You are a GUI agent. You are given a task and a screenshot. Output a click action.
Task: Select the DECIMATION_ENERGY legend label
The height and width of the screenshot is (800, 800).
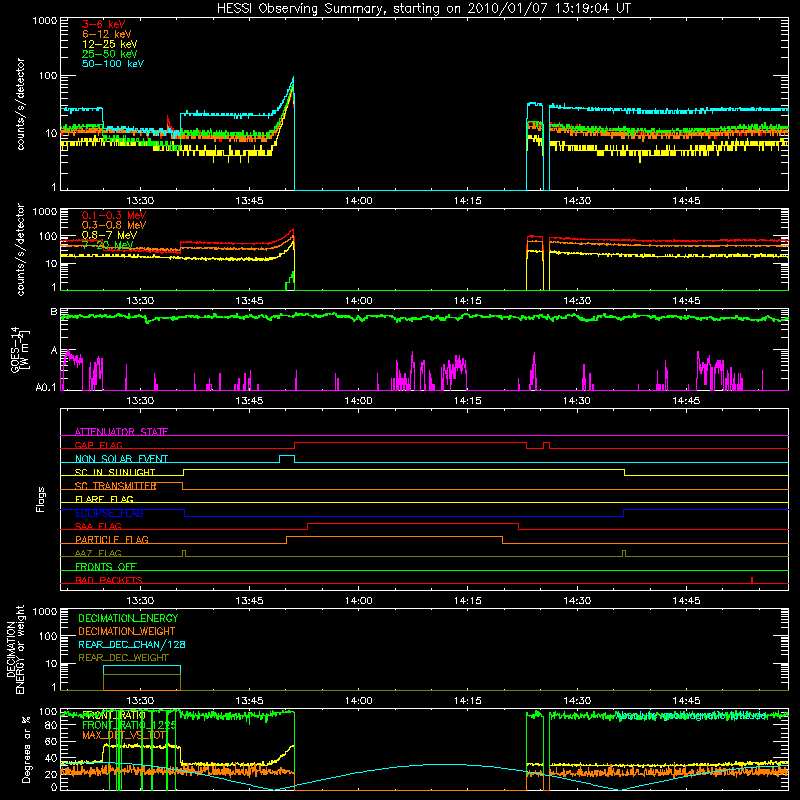click(x=128, y=618)
